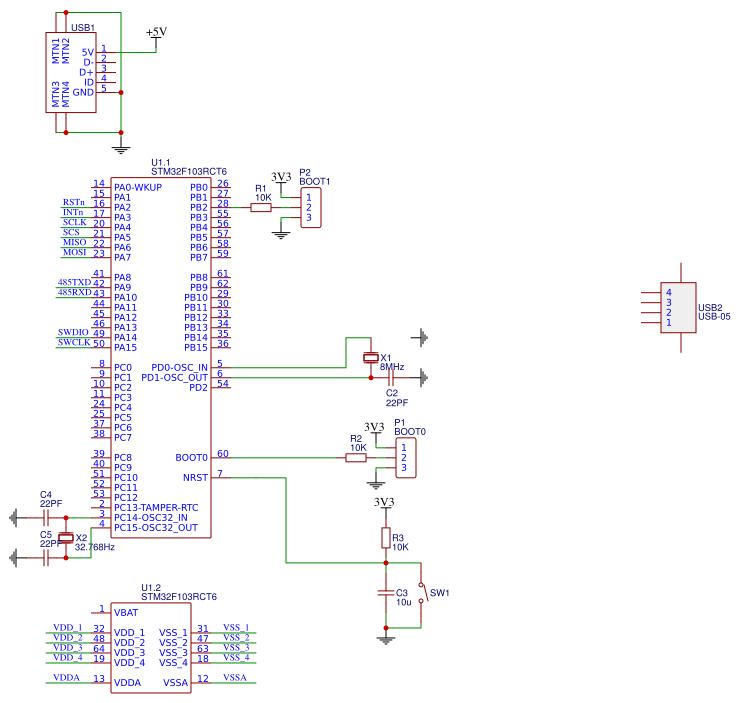Select the SCS net label
The height and width of the screenshot is (703, 741).
click(71, 232)
